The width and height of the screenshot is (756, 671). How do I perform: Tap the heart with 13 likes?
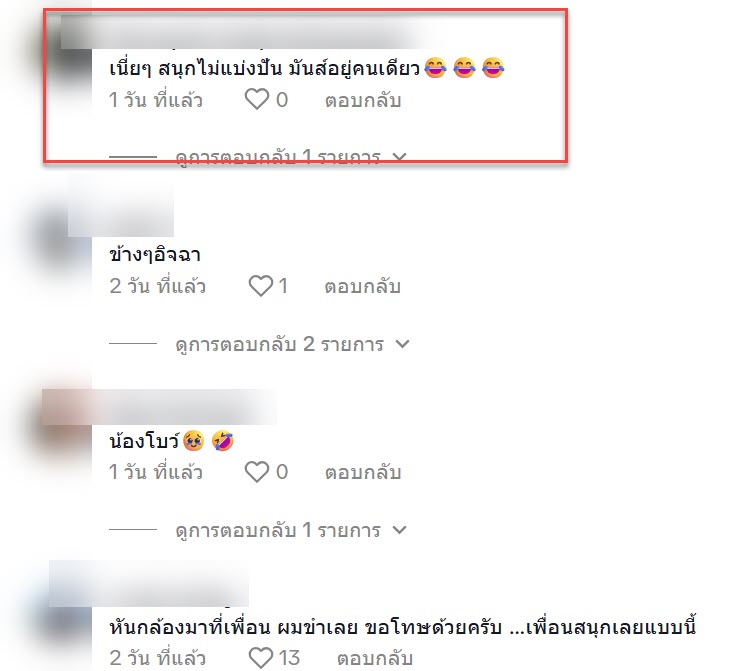coord(261,658)
